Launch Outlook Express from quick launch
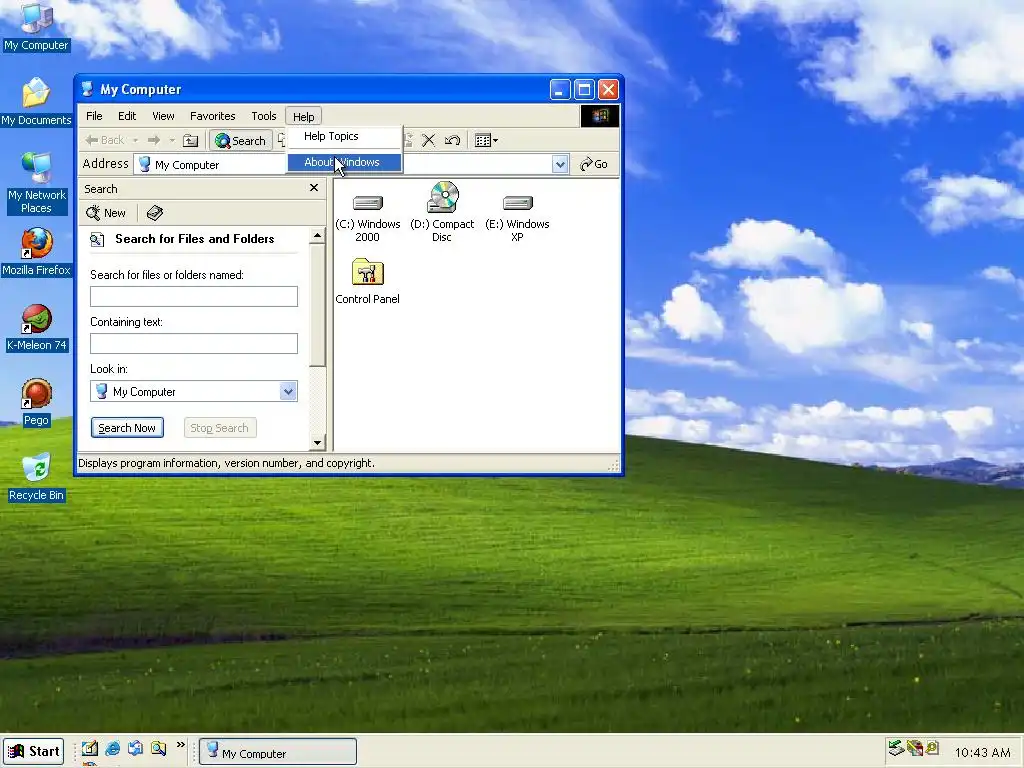 (136, 748)
